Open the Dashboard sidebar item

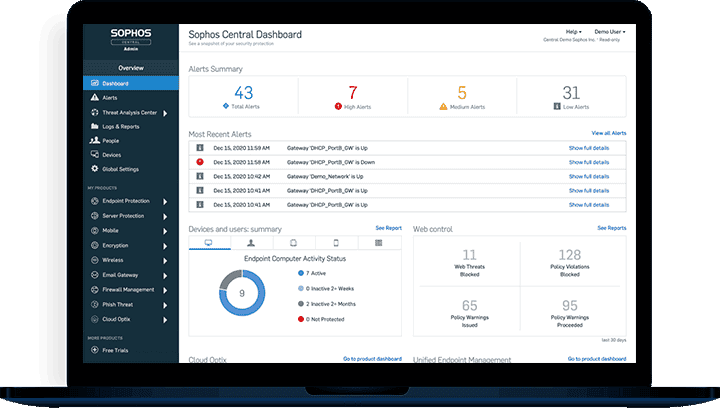click(131, 83)
